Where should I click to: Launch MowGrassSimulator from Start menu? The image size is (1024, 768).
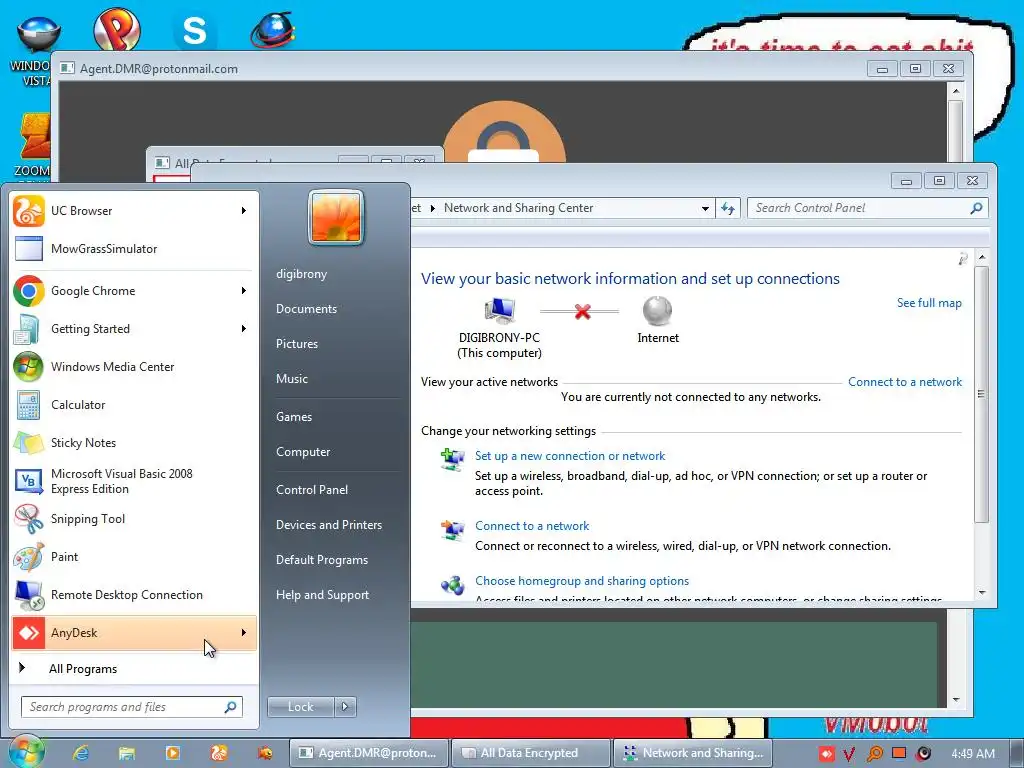click(x=134, y=249)
